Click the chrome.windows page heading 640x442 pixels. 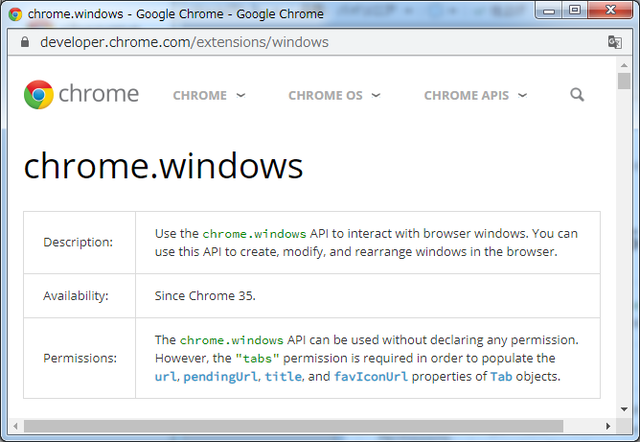[x=163, y=166]
